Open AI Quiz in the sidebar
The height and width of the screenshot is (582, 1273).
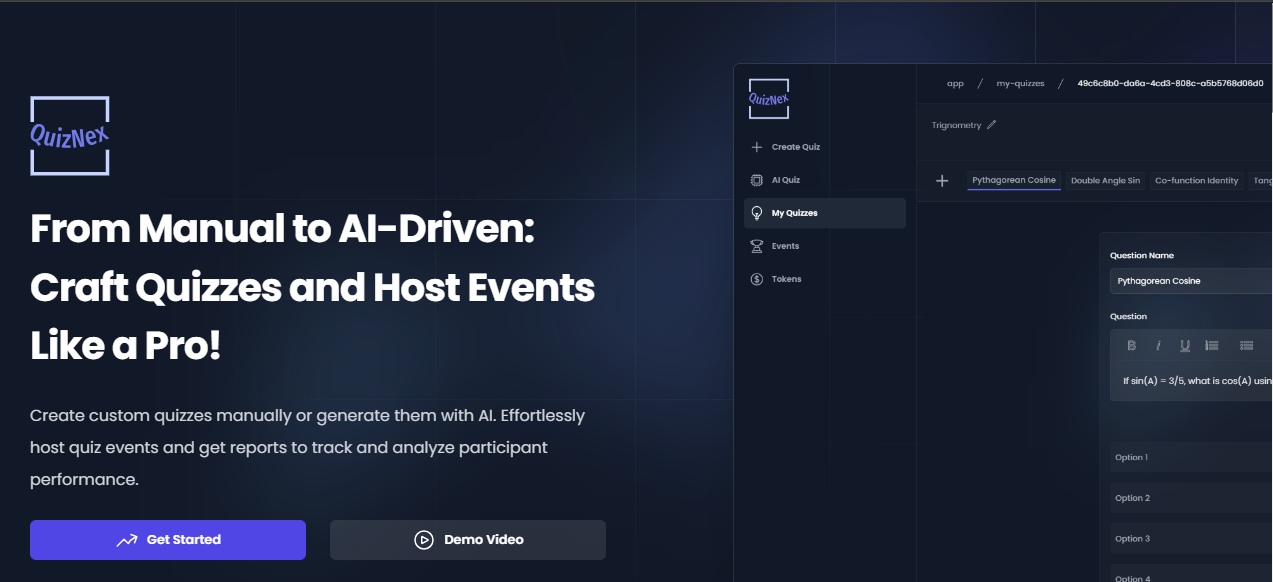click(x=785, y=180)
